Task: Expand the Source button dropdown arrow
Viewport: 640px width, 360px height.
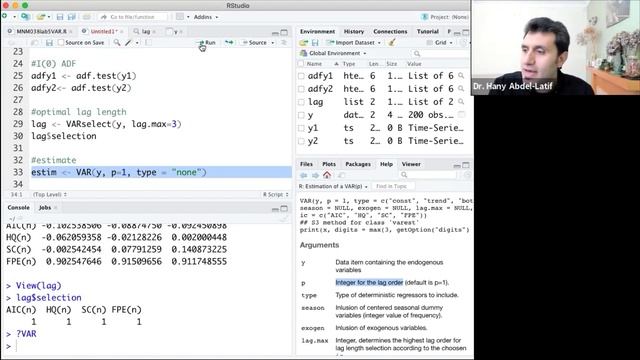Action: [273, 42]
